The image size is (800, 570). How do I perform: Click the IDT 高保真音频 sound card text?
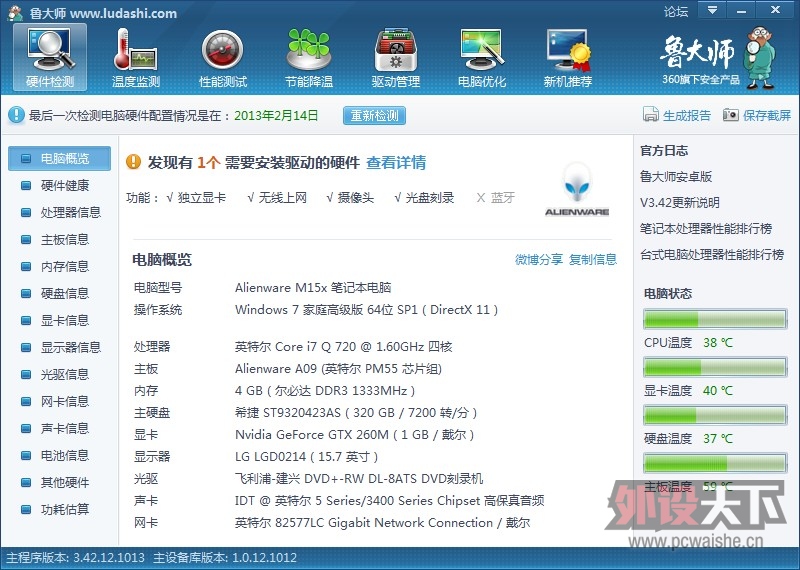pyautogui.click(x=389, y=501)
